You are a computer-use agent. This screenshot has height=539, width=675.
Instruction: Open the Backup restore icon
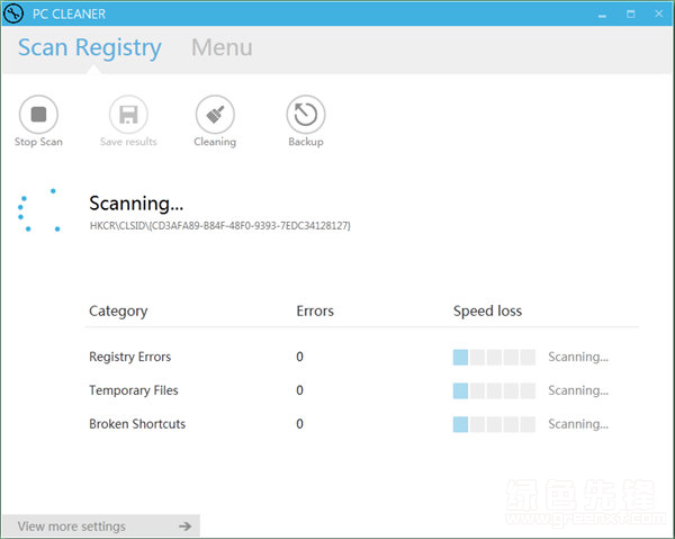click(306, 115)
